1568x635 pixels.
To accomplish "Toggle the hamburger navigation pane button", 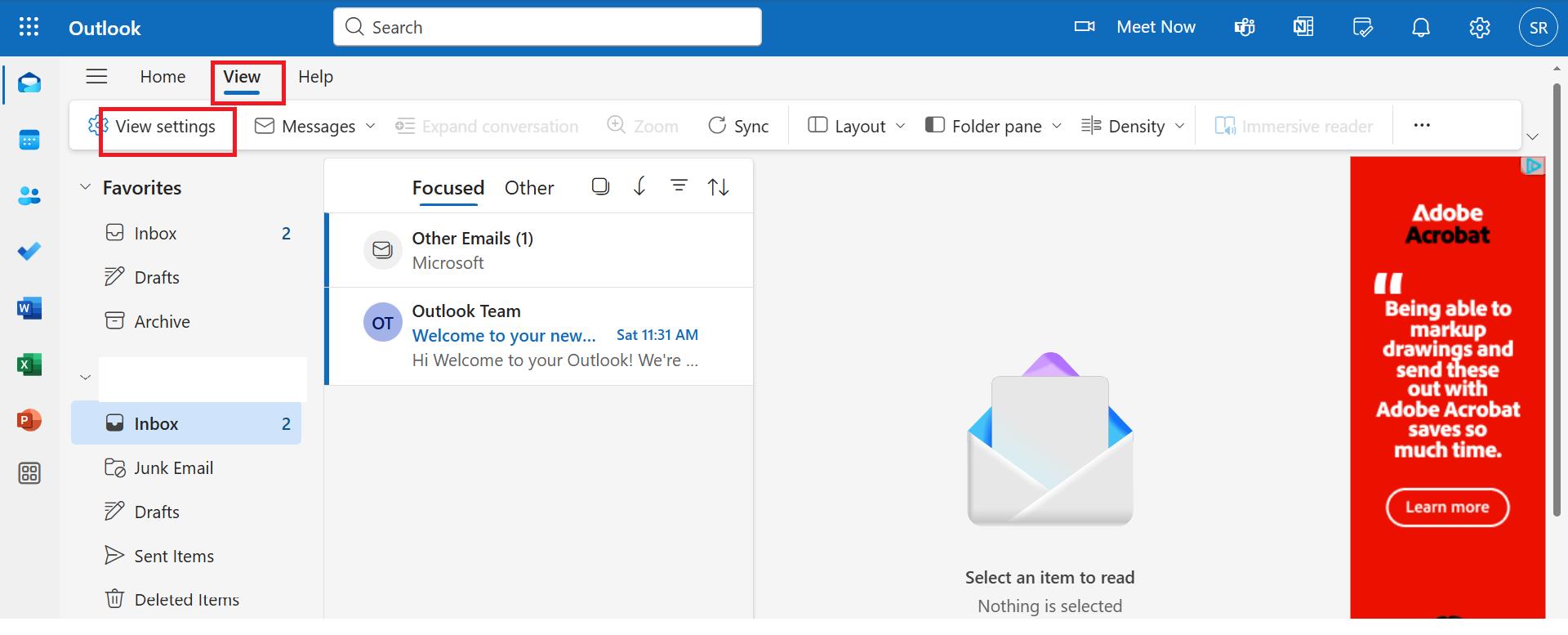I will tap(96, 76).
